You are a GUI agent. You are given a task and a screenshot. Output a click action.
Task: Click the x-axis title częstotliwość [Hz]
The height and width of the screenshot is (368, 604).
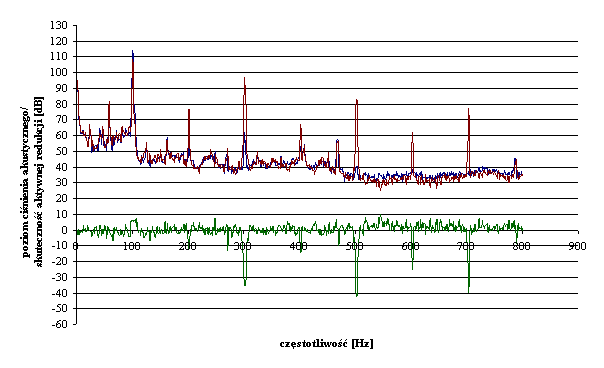click(x=326, y=343)
